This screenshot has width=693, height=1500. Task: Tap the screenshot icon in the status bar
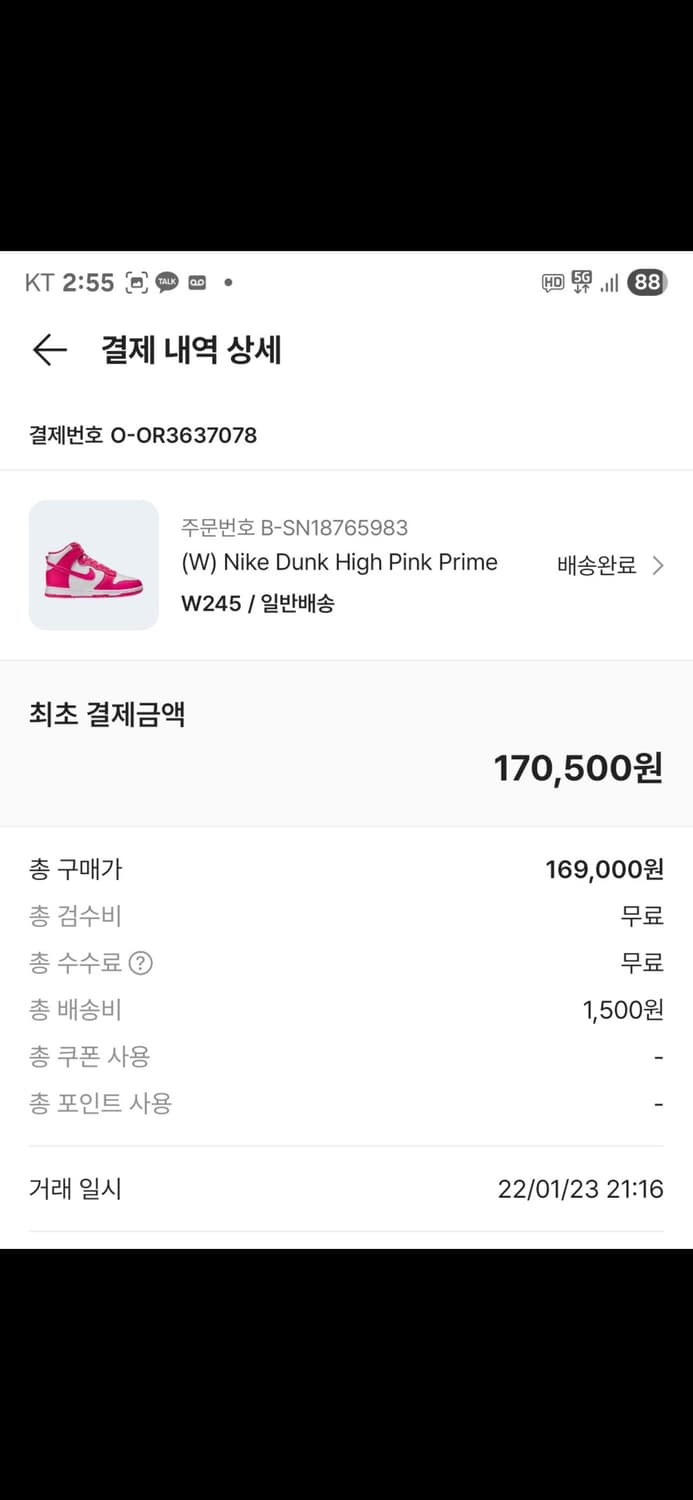(136, 282)
